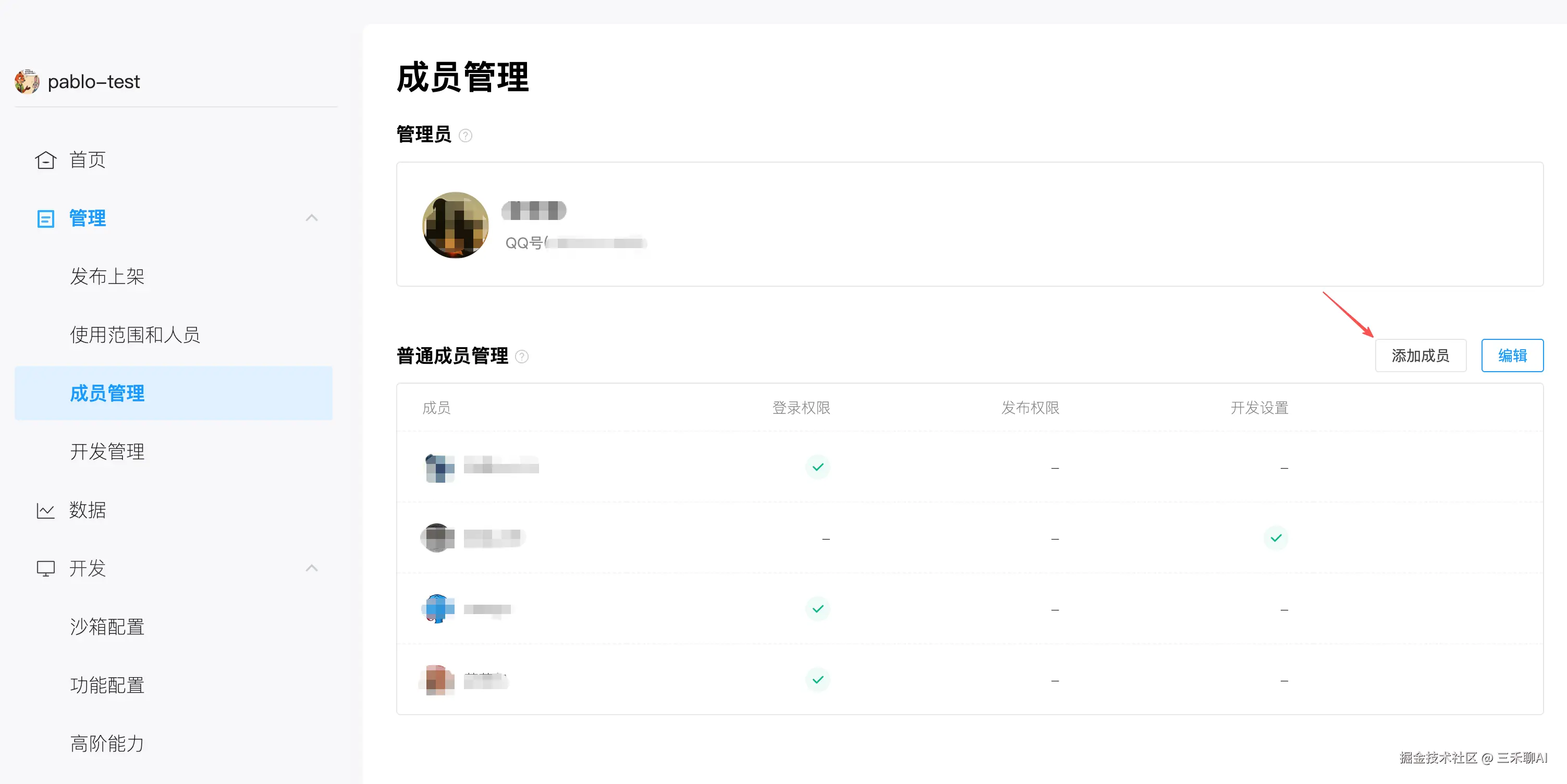This screenshot has width=1567, height=784.
Task: Open 沙箱配置 under 开发
Action: pos(107,627)
